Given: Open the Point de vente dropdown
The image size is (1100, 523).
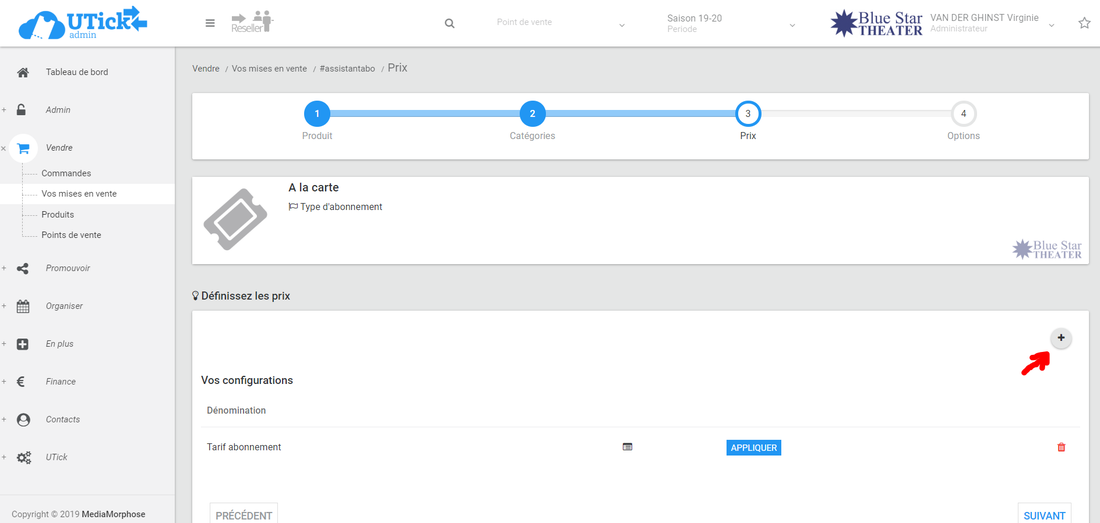Looking at the screenshot, I should [560, 23].
